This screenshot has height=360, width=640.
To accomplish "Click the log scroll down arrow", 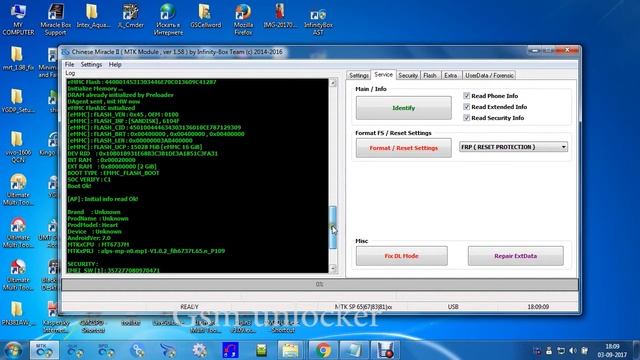I will coord(333,268).
